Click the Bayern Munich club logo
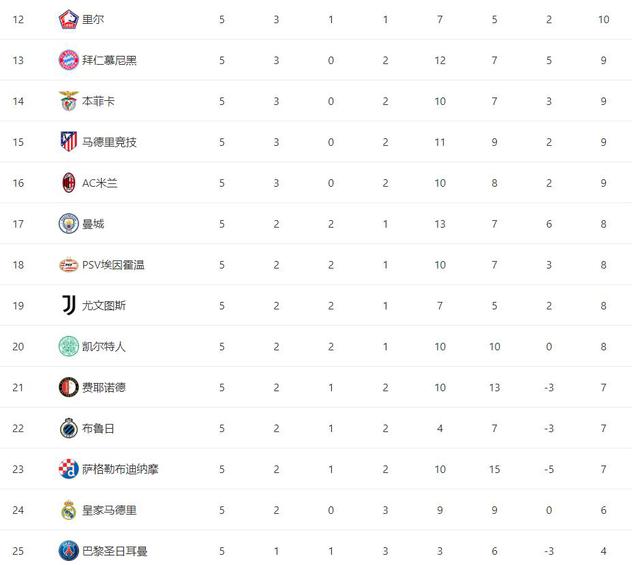This screenshot has width=640, height=565. [x=68, y=60]
